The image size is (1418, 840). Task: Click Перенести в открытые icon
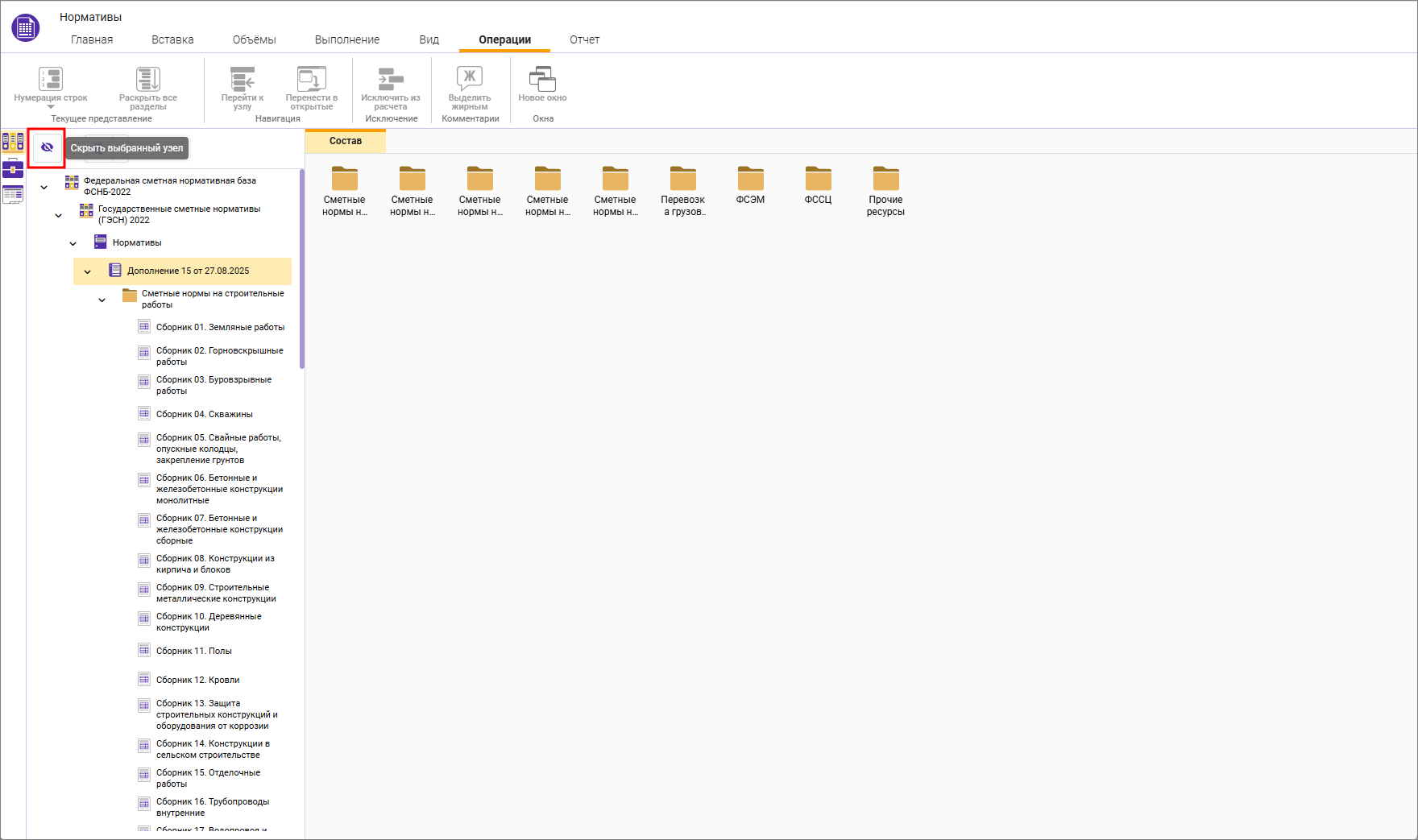[311, 80]
